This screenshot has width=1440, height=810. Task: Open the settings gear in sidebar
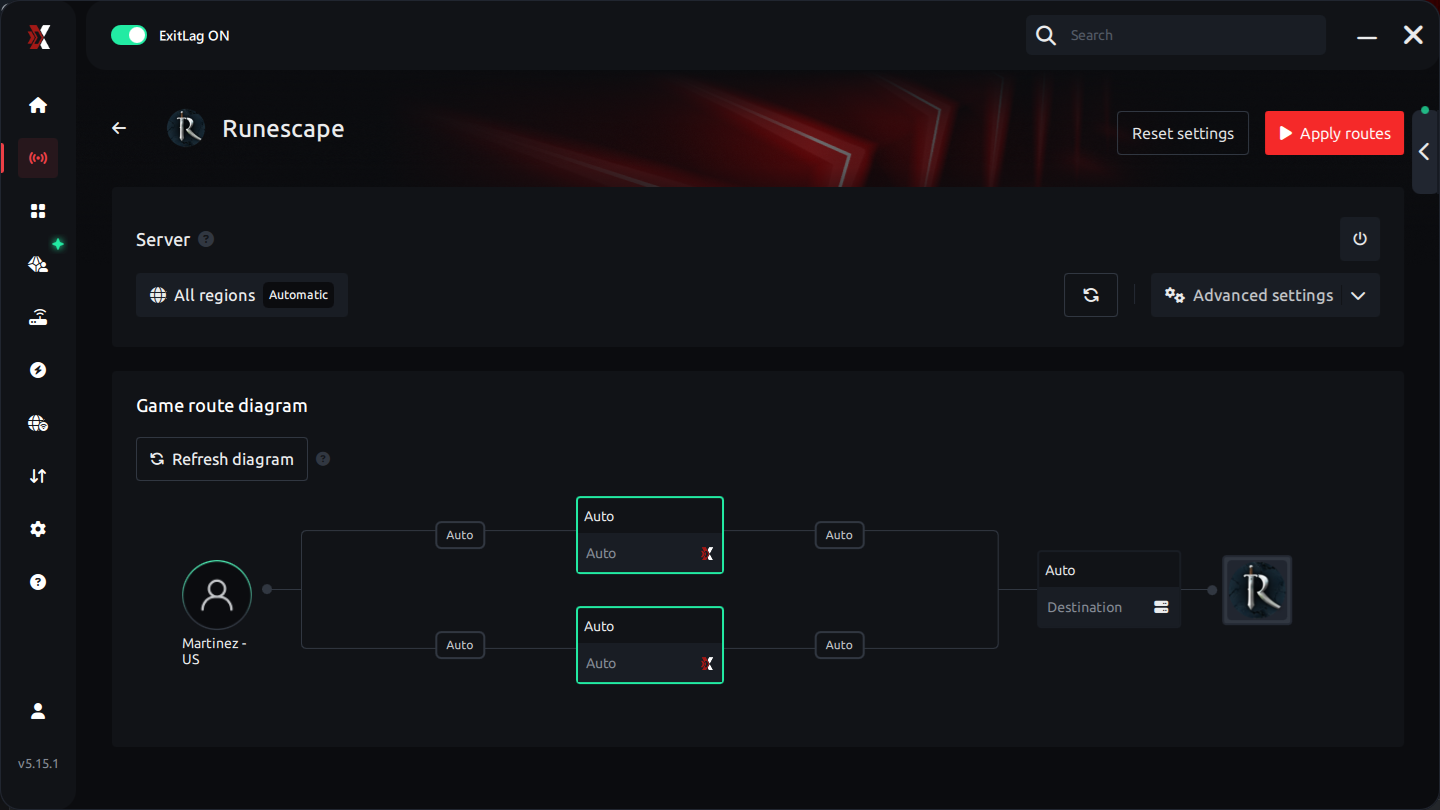click(x=38, y=529)
